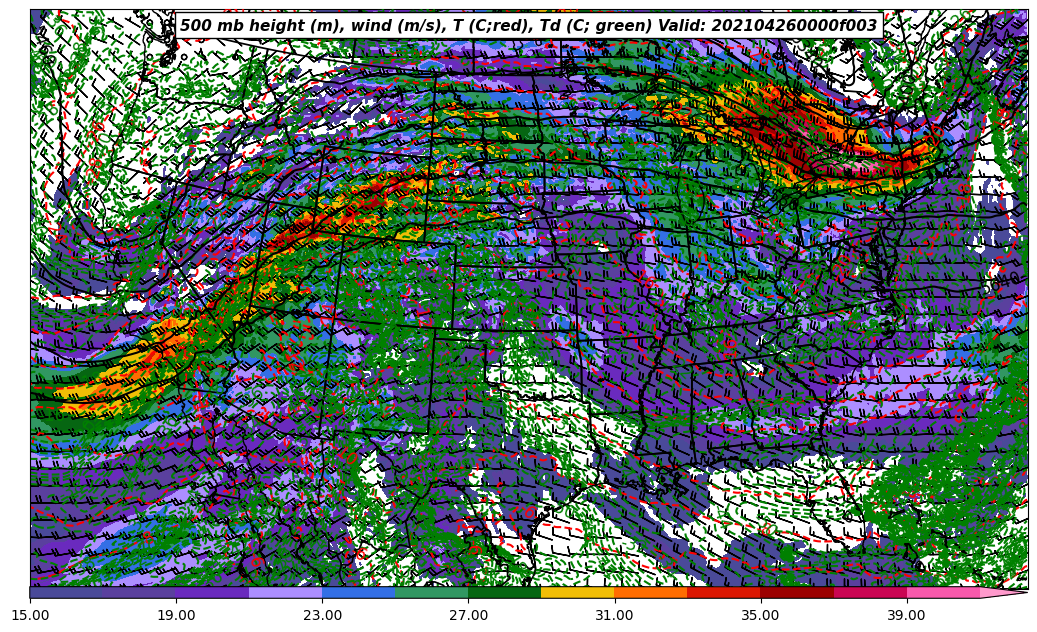Click the 15.00 colorbar tick label
This screenshot has width=1037, height=632.
30,615
